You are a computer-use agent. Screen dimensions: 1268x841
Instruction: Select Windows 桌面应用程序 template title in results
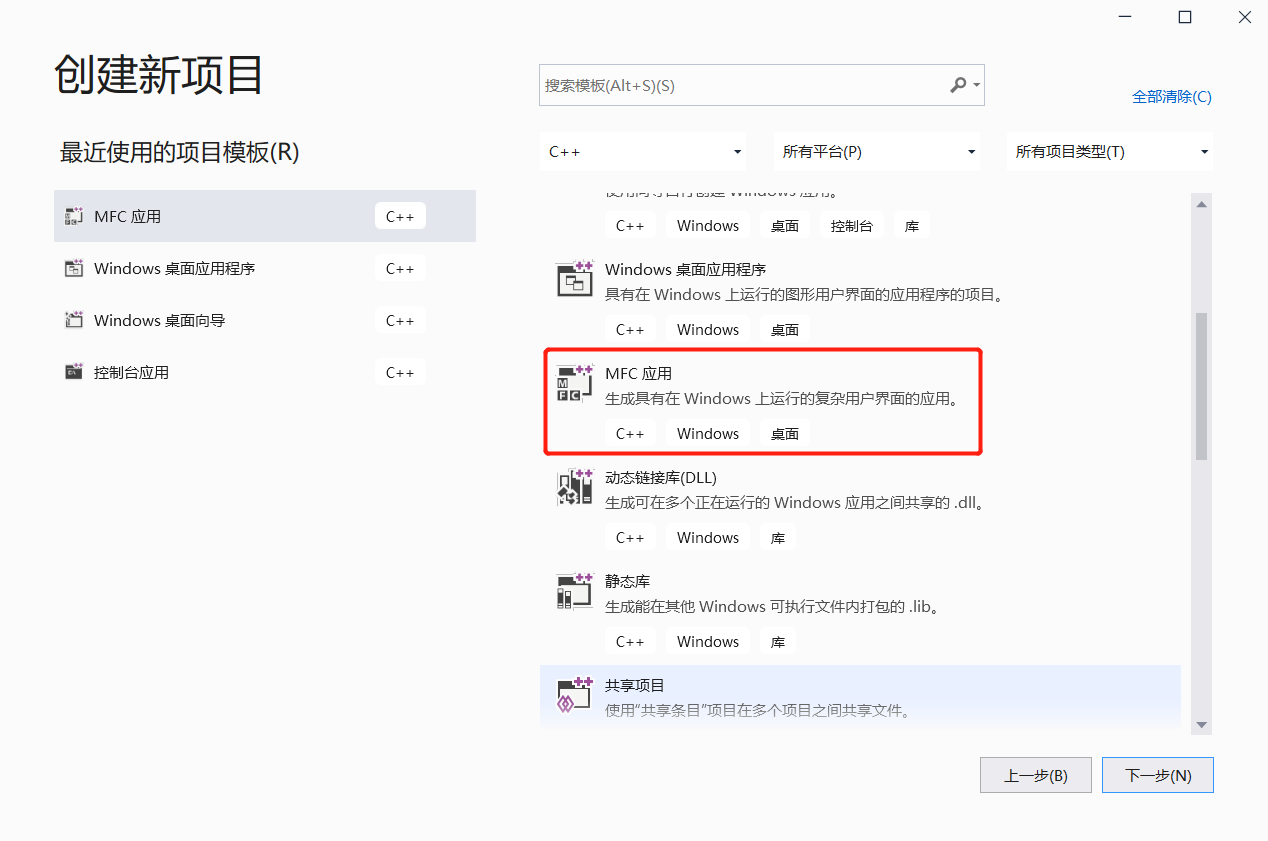tap(685, 270)
